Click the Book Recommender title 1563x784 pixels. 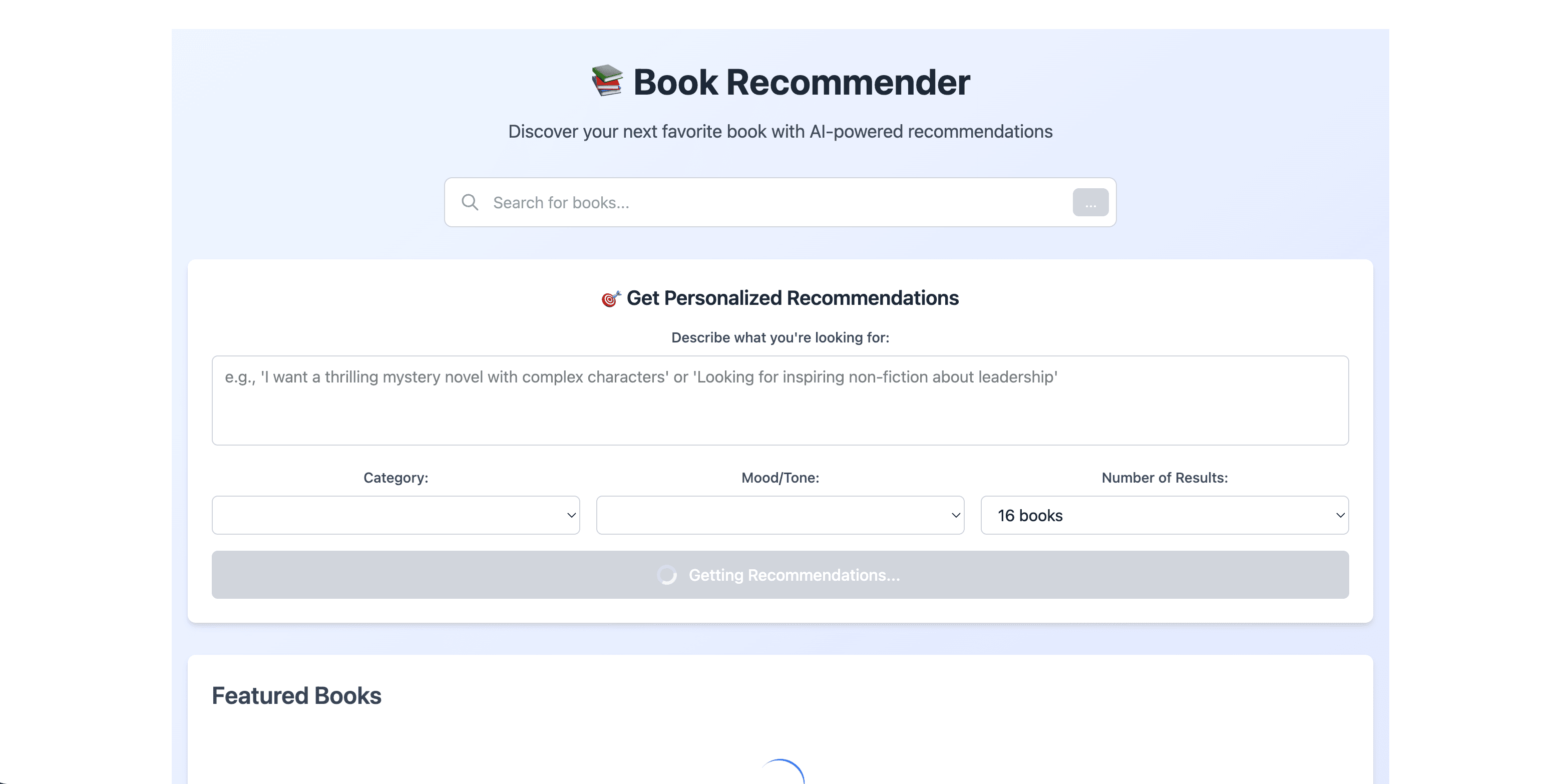802,82
